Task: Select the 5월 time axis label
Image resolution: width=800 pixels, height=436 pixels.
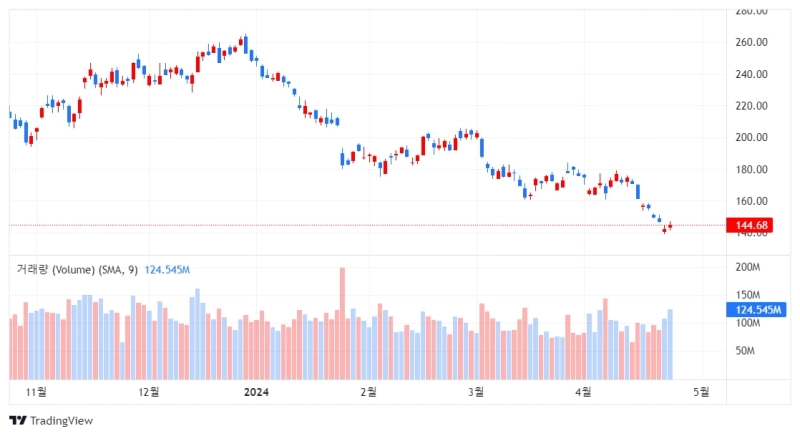Action: coord(702,392)
